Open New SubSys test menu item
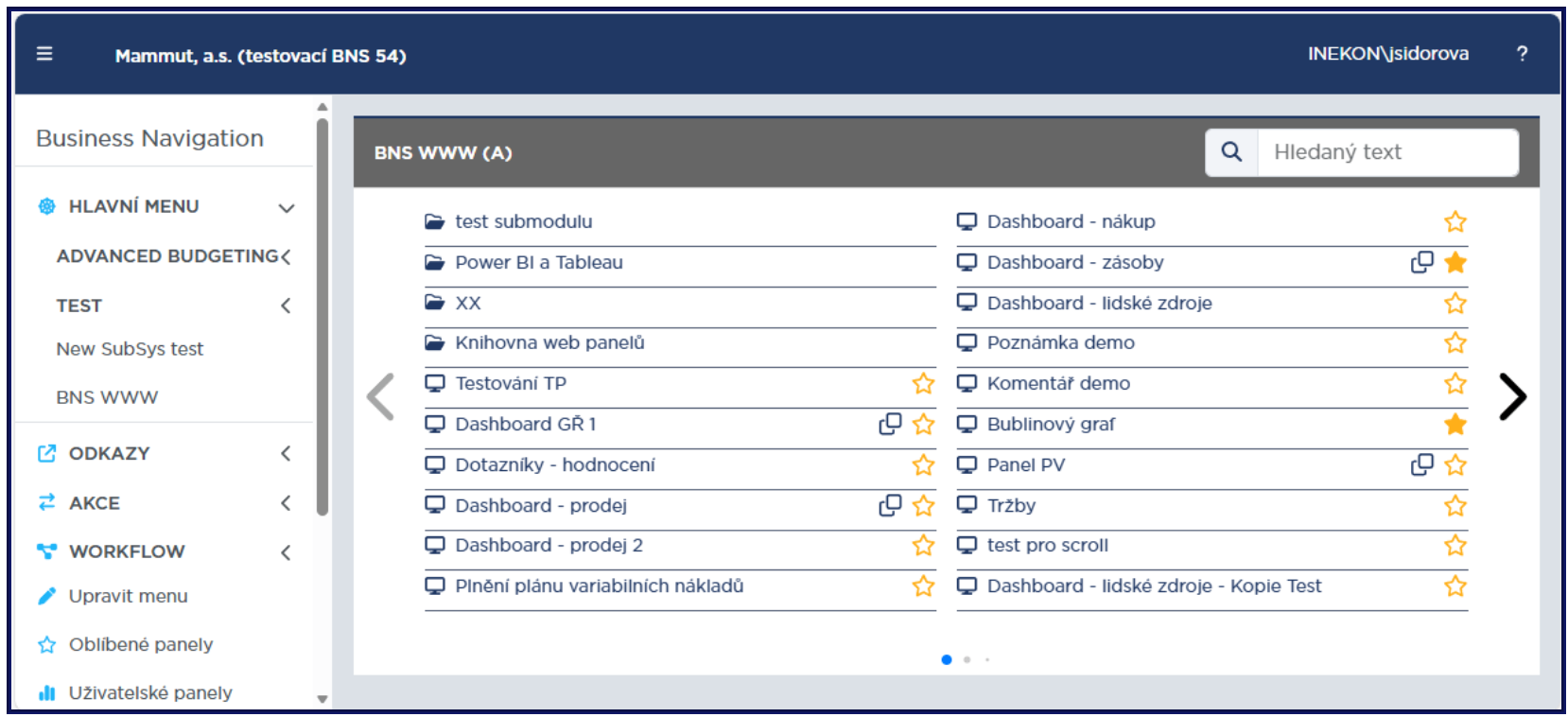Image resolution: width=1568 pixels, height=717 pixels. 130,349
